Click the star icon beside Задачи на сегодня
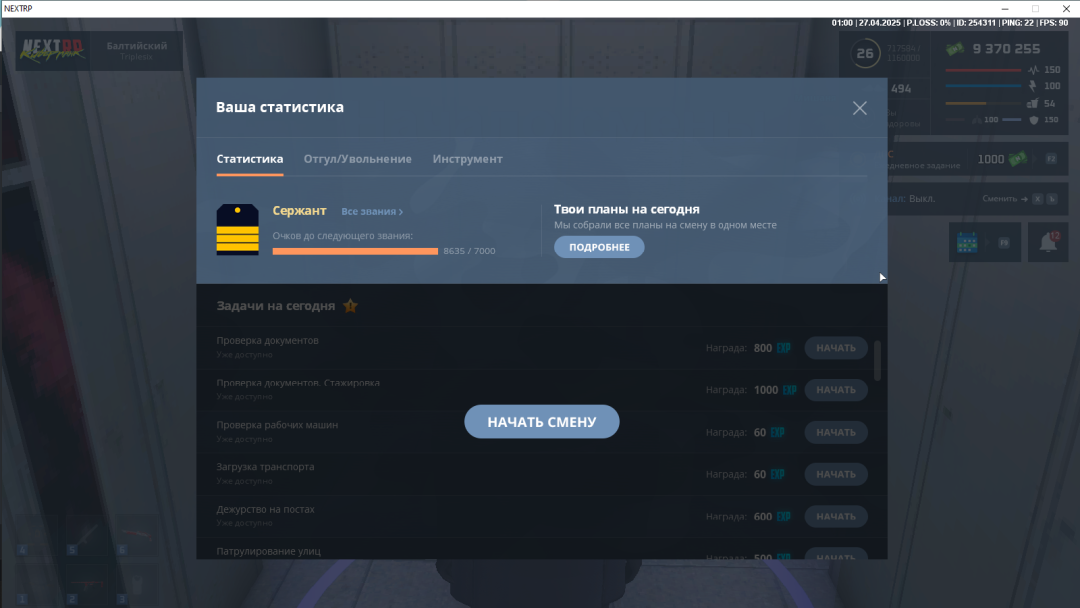The height and width of the screenshot is (608, 1080). (x=350, y=306)
